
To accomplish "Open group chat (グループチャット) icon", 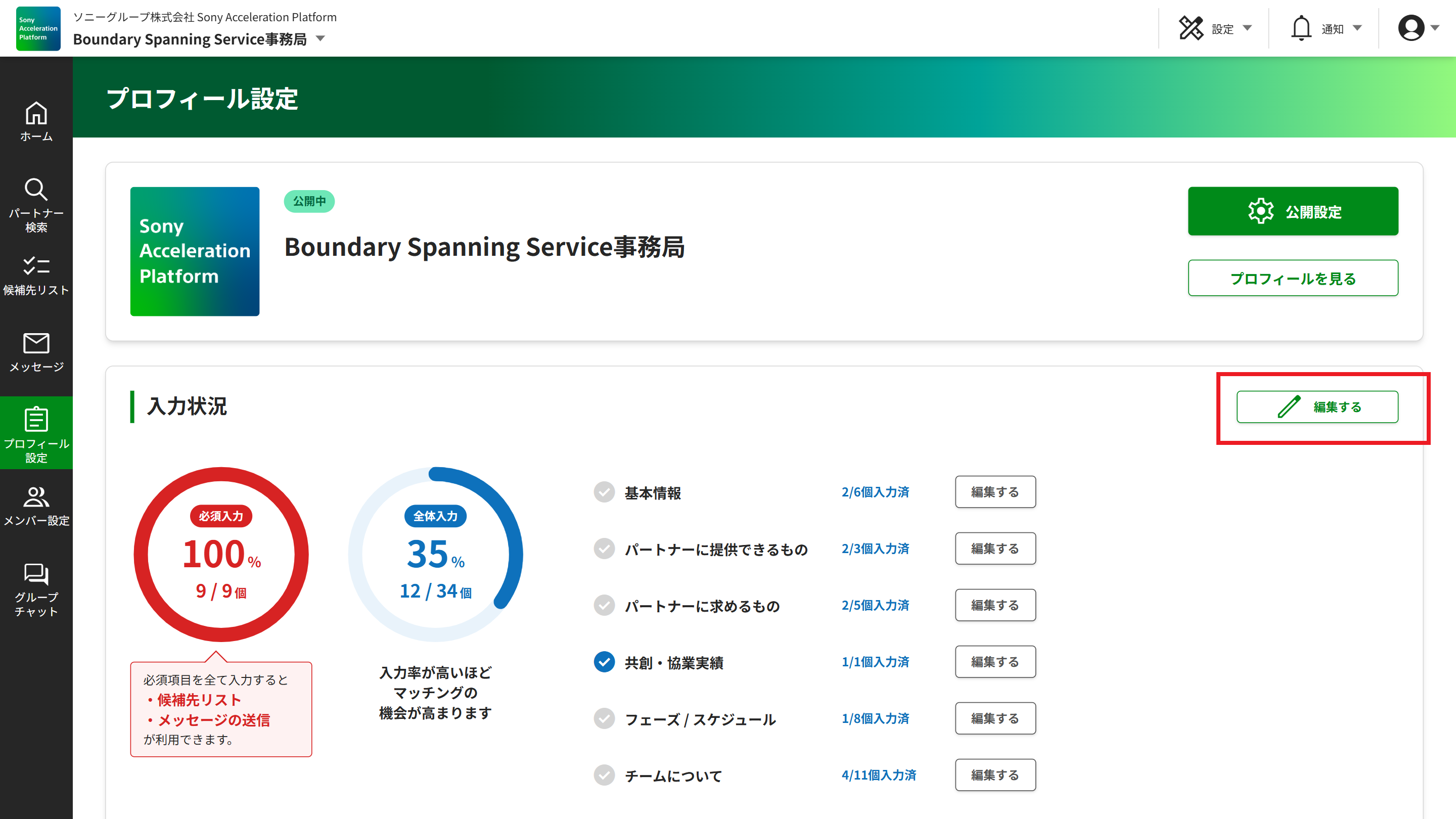I will (x=36, y=574).
